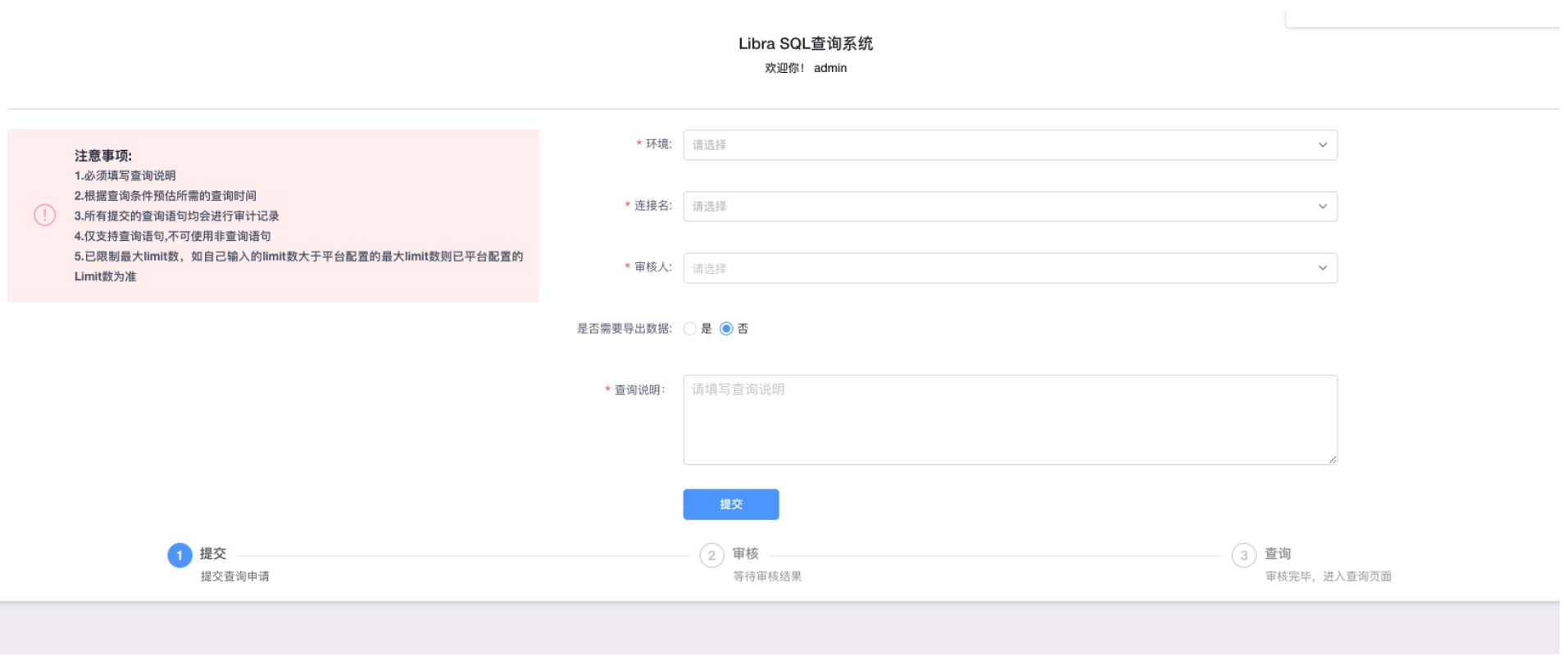Image resolution: width=1568 pixels, height=655 pixels.
Task: Click the 环境 dropdown chevron arrow
Action: coord(1322,145)
